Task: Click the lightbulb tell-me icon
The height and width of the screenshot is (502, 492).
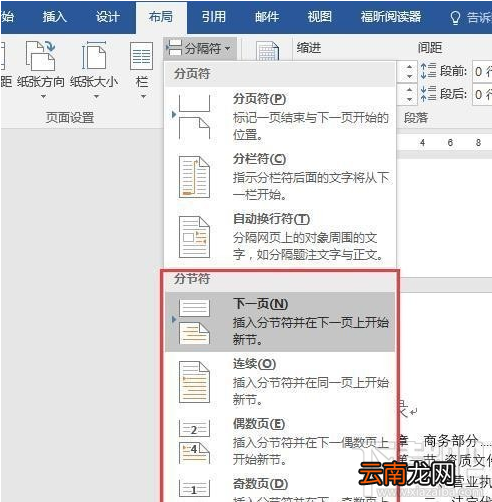Action: pos(455,18)
